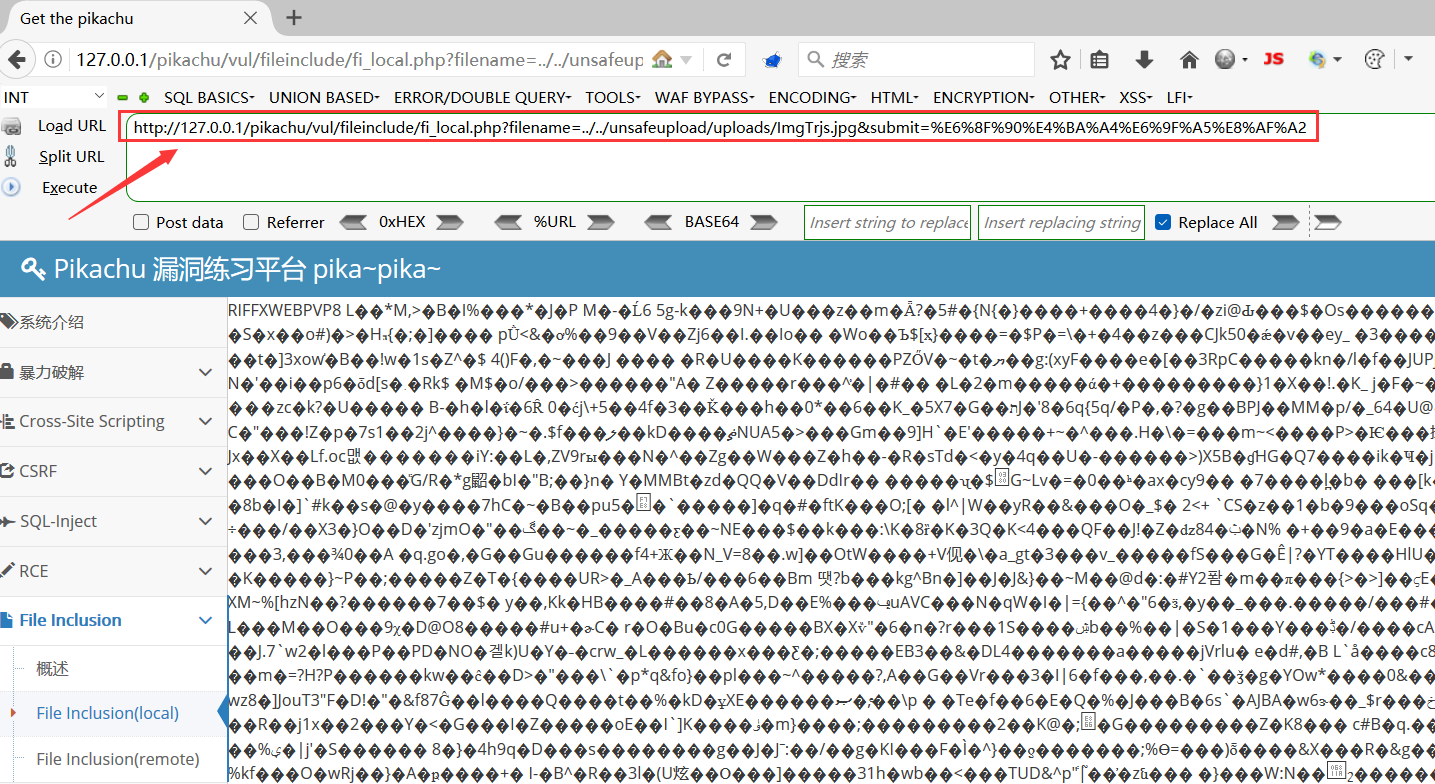
Task: Click the red JS toolbar icon
Action: [1273, 60]
